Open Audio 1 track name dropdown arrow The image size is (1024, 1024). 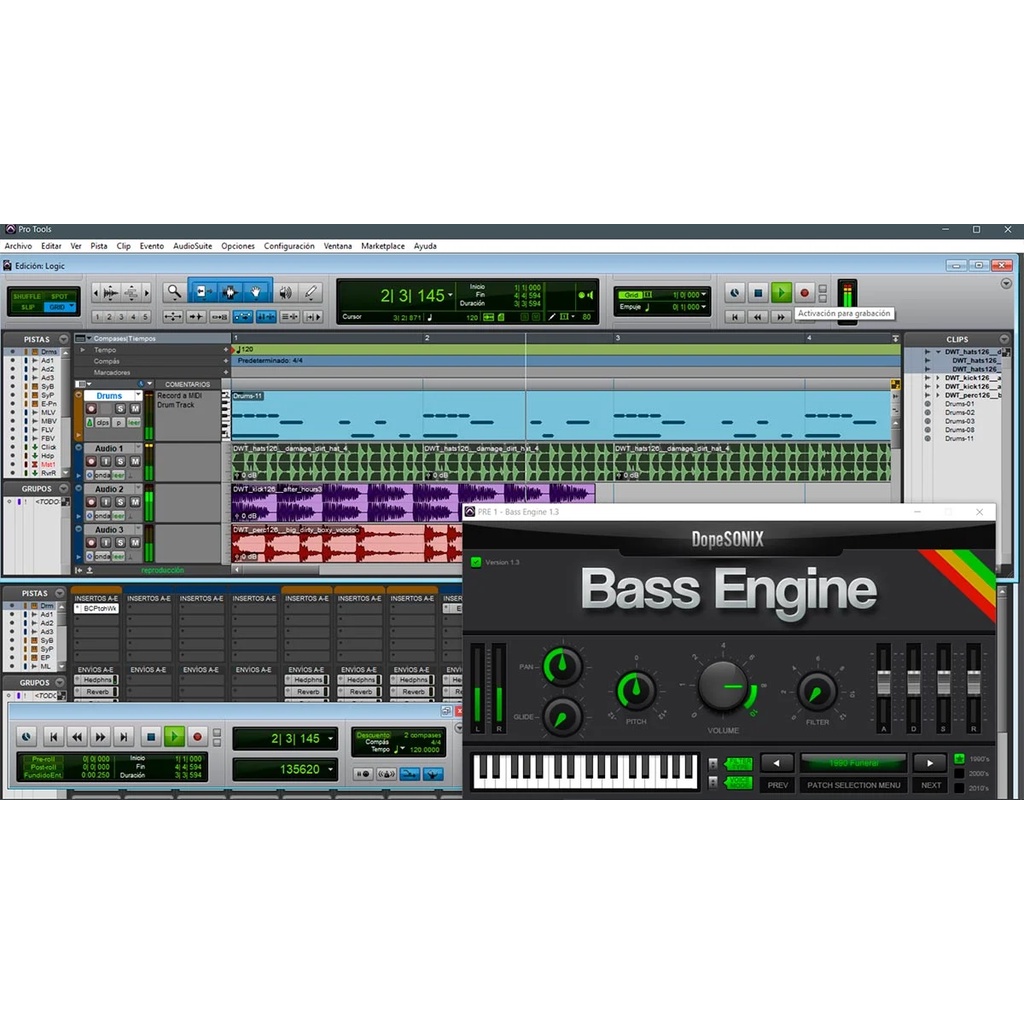pyautogui.click(x=138, y=448)
